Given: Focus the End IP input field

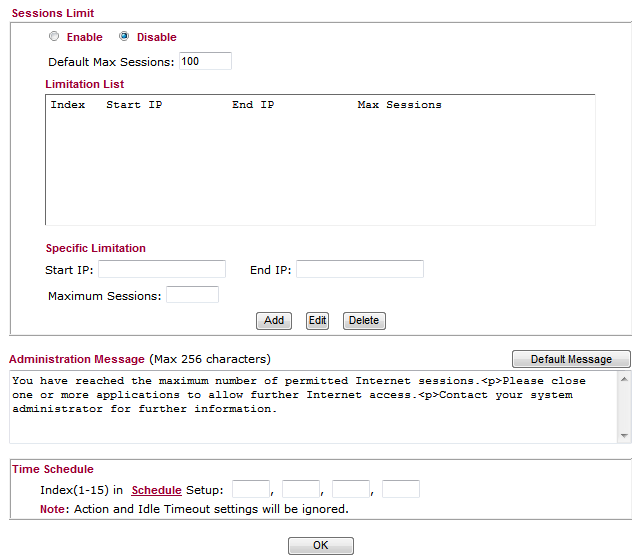Looking at the screenshot, I should click(x=360, y=269).
